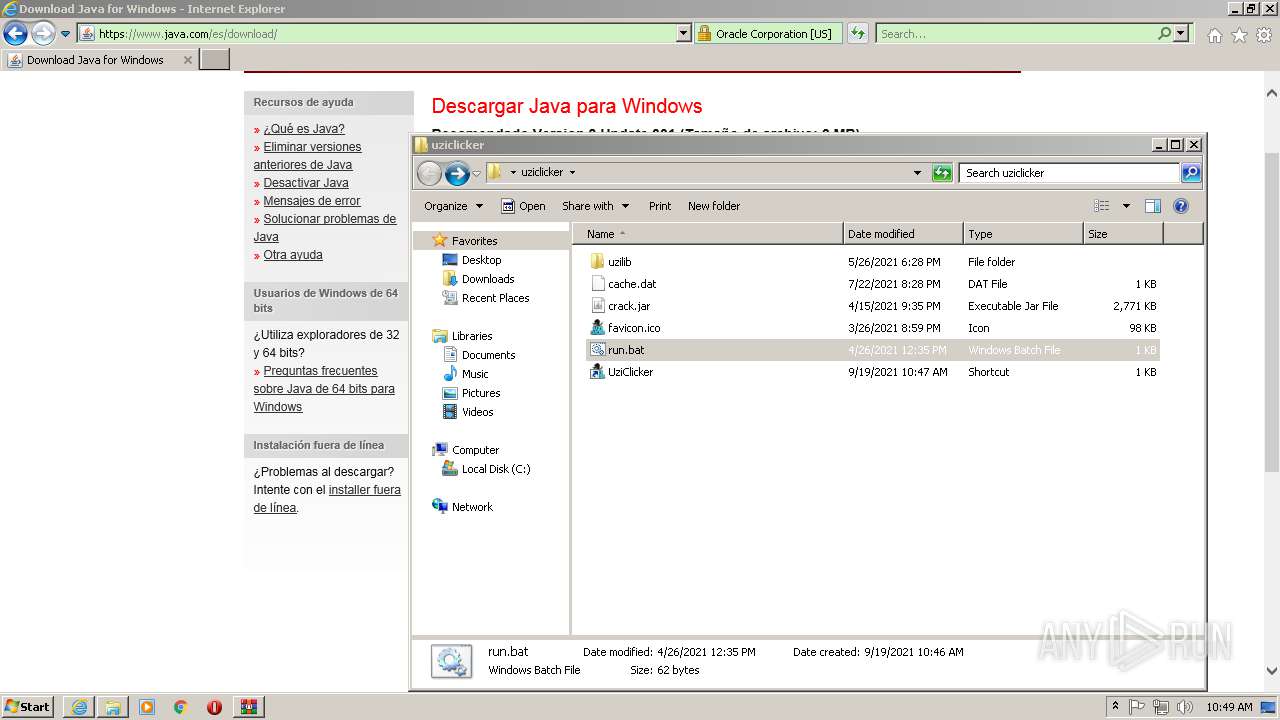Viewport: 1280px width, 720px height.
Task: Open the Opera taskbar icon
Action: [x=214, y=707]
